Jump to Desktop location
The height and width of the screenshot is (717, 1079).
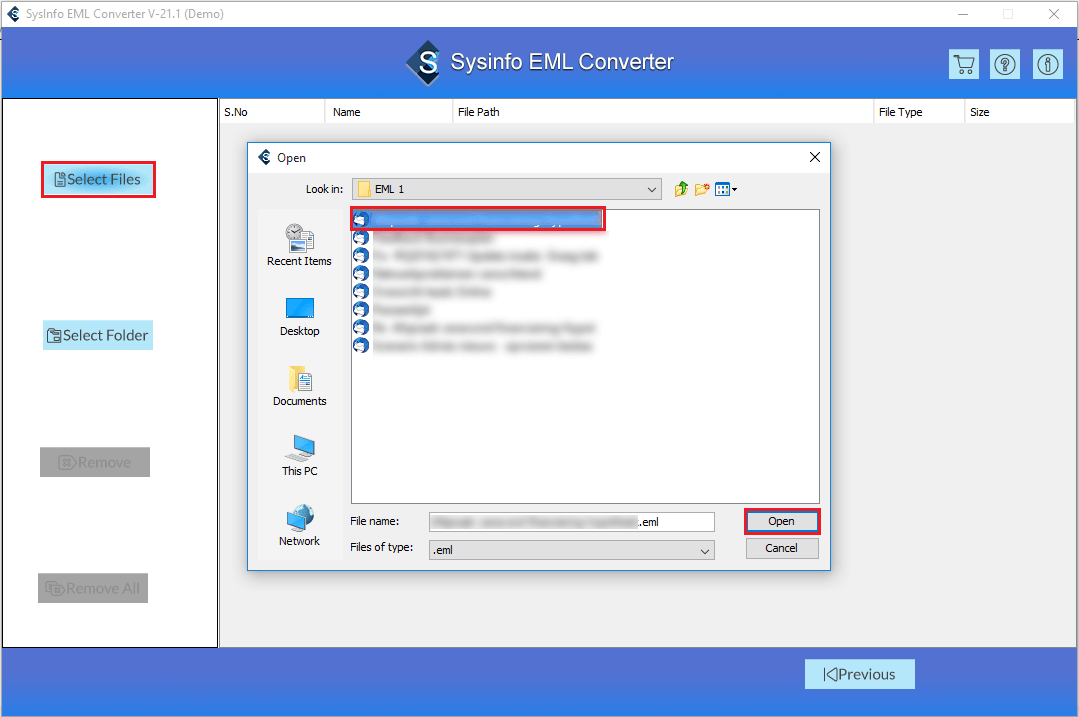point(299,317)
